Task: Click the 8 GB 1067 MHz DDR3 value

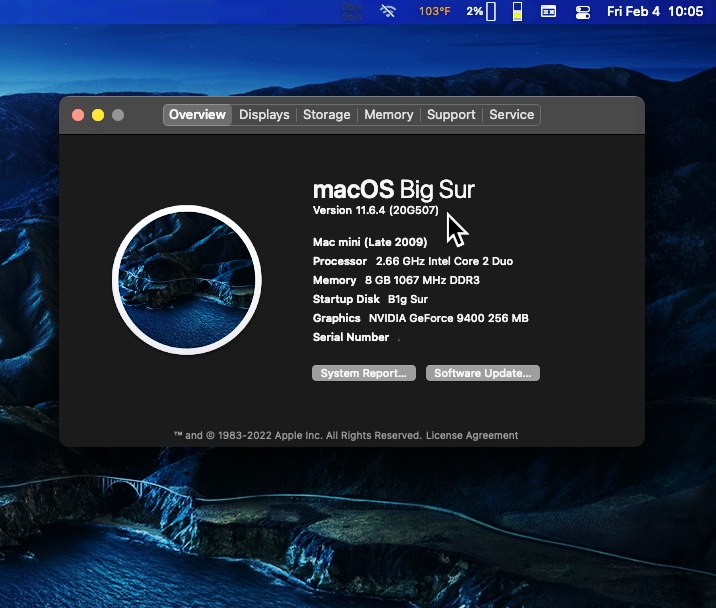Action: click(x=422, y=280)
